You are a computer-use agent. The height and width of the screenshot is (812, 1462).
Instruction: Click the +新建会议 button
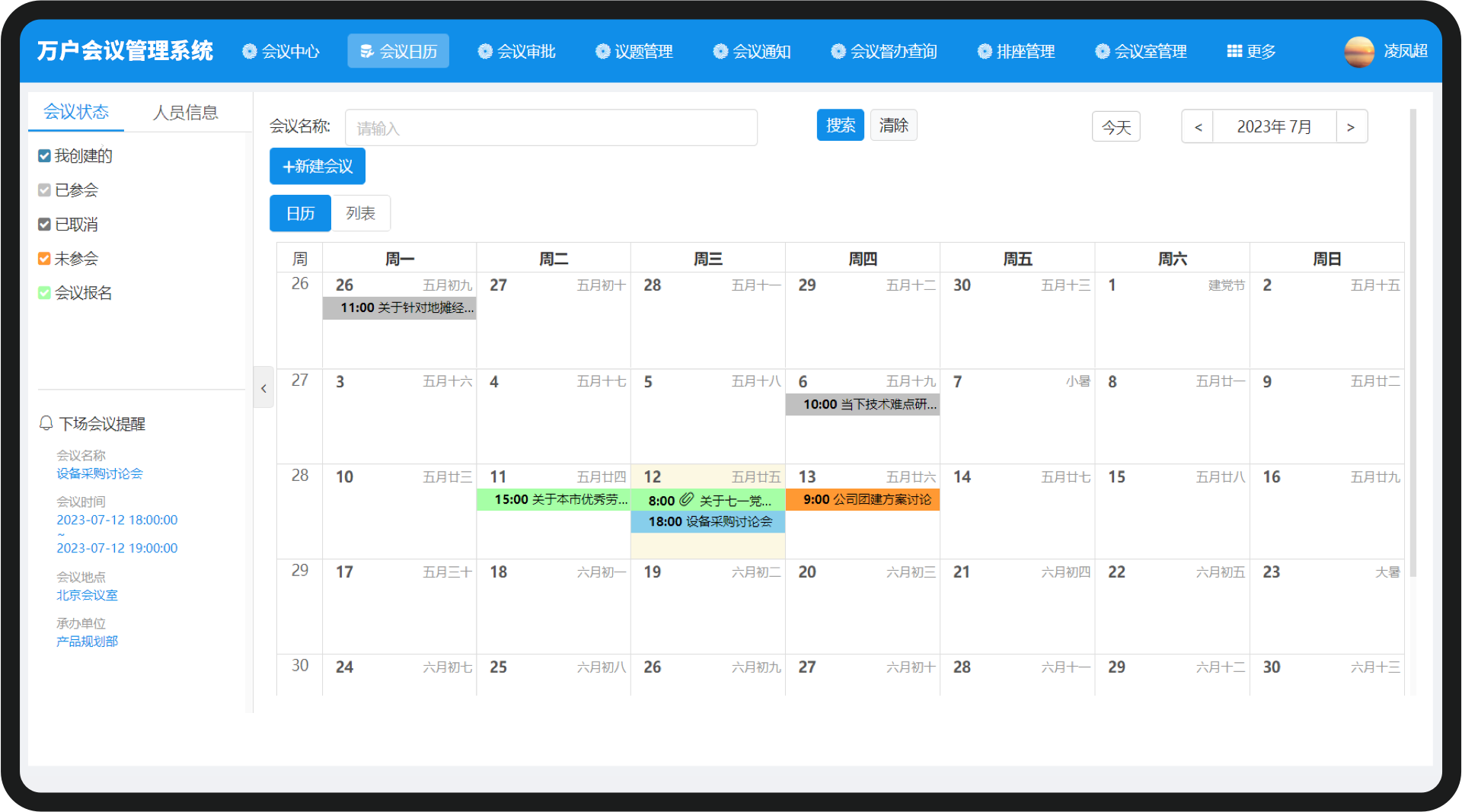[318, 166]
